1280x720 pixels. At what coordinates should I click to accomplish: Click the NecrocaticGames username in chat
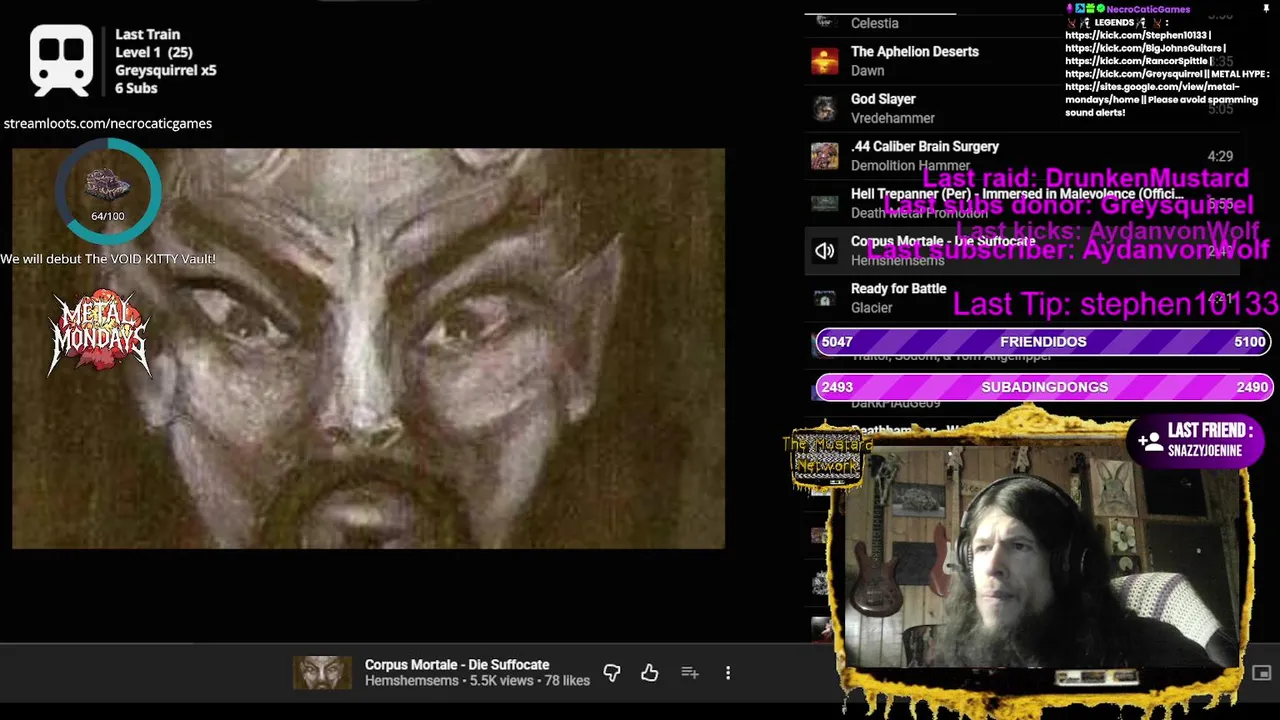(x=1148, y=9)
